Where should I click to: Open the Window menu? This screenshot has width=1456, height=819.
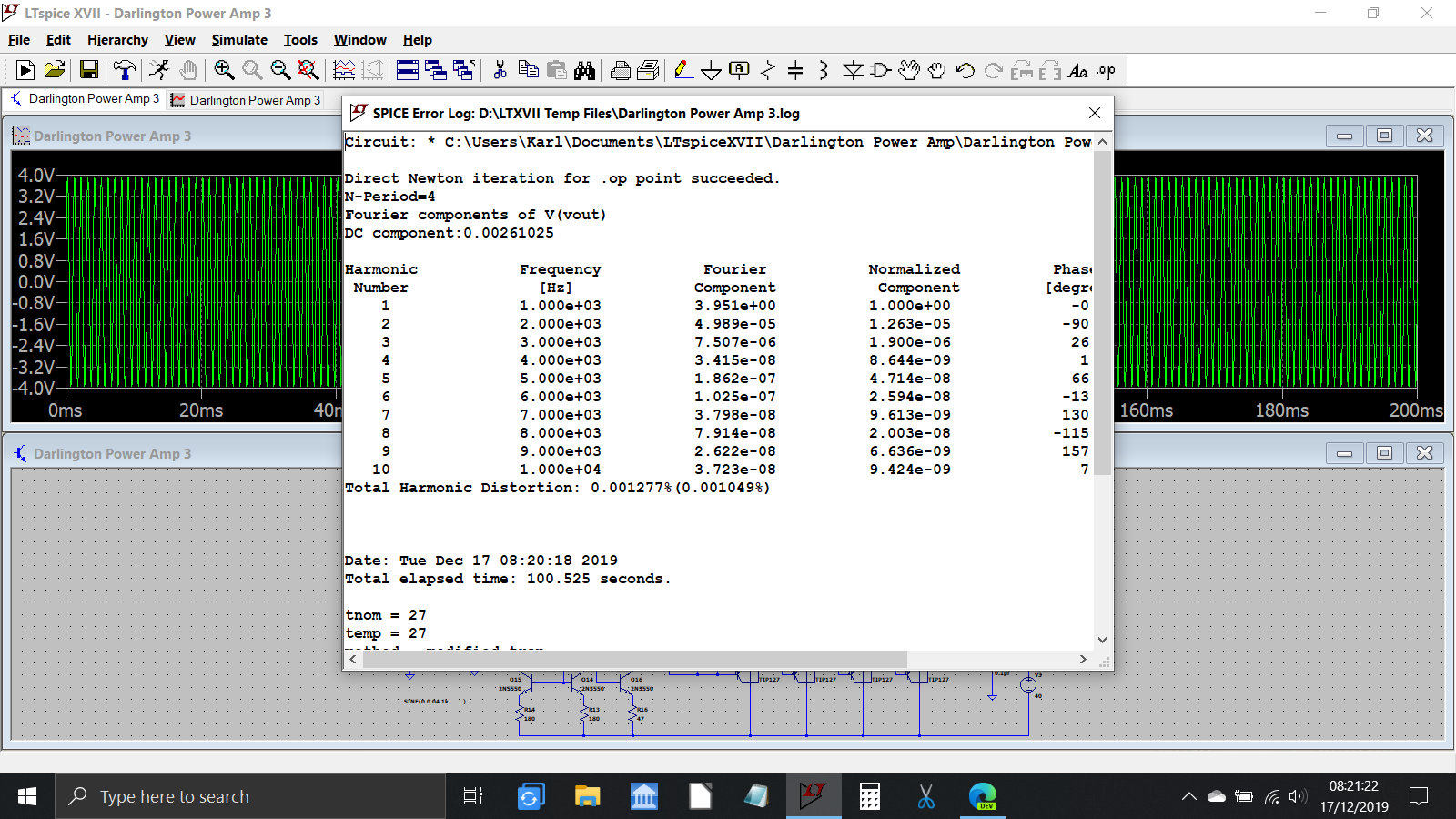pyautogui.click(x=359, y=40)
